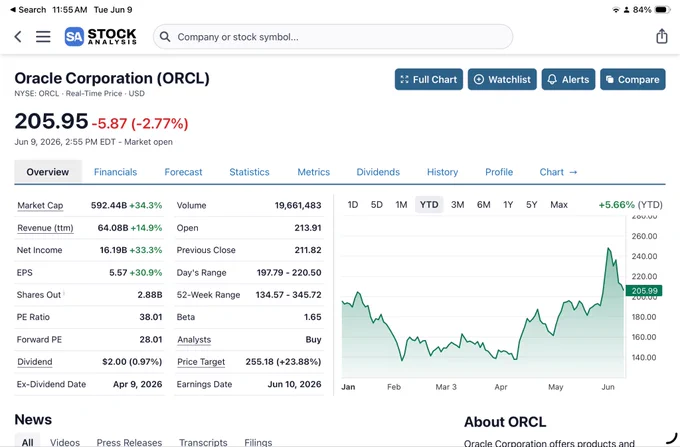Click the Compare button

tap(633, 79)
